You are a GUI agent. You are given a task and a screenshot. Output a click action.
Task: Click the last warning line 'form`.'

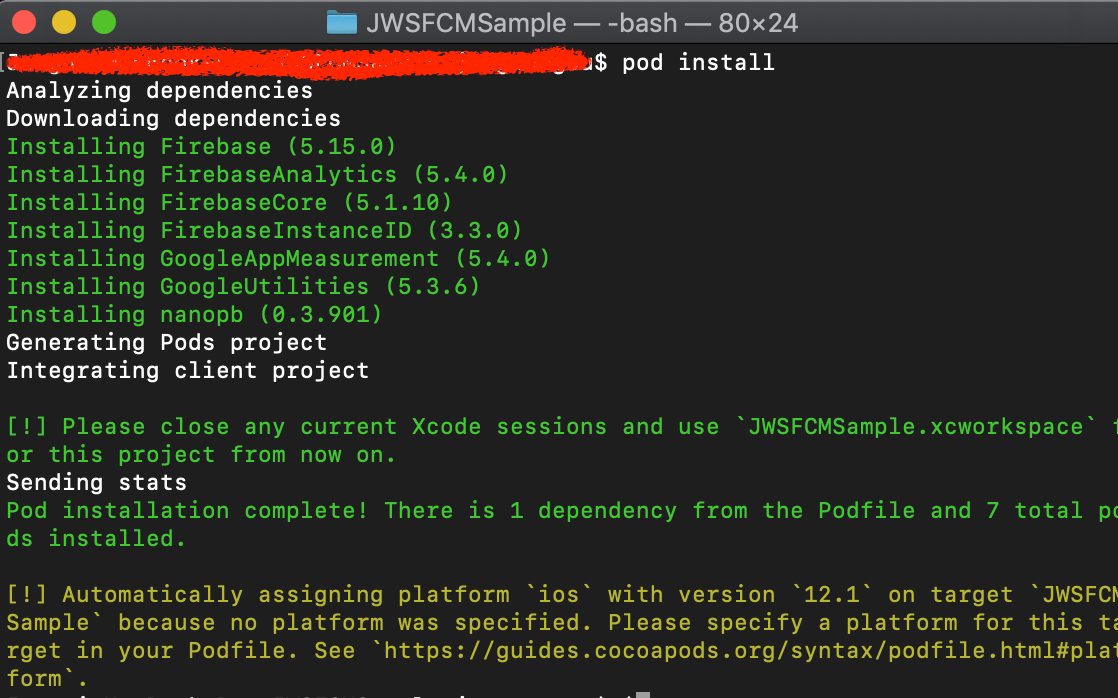(x=47, y=678)
